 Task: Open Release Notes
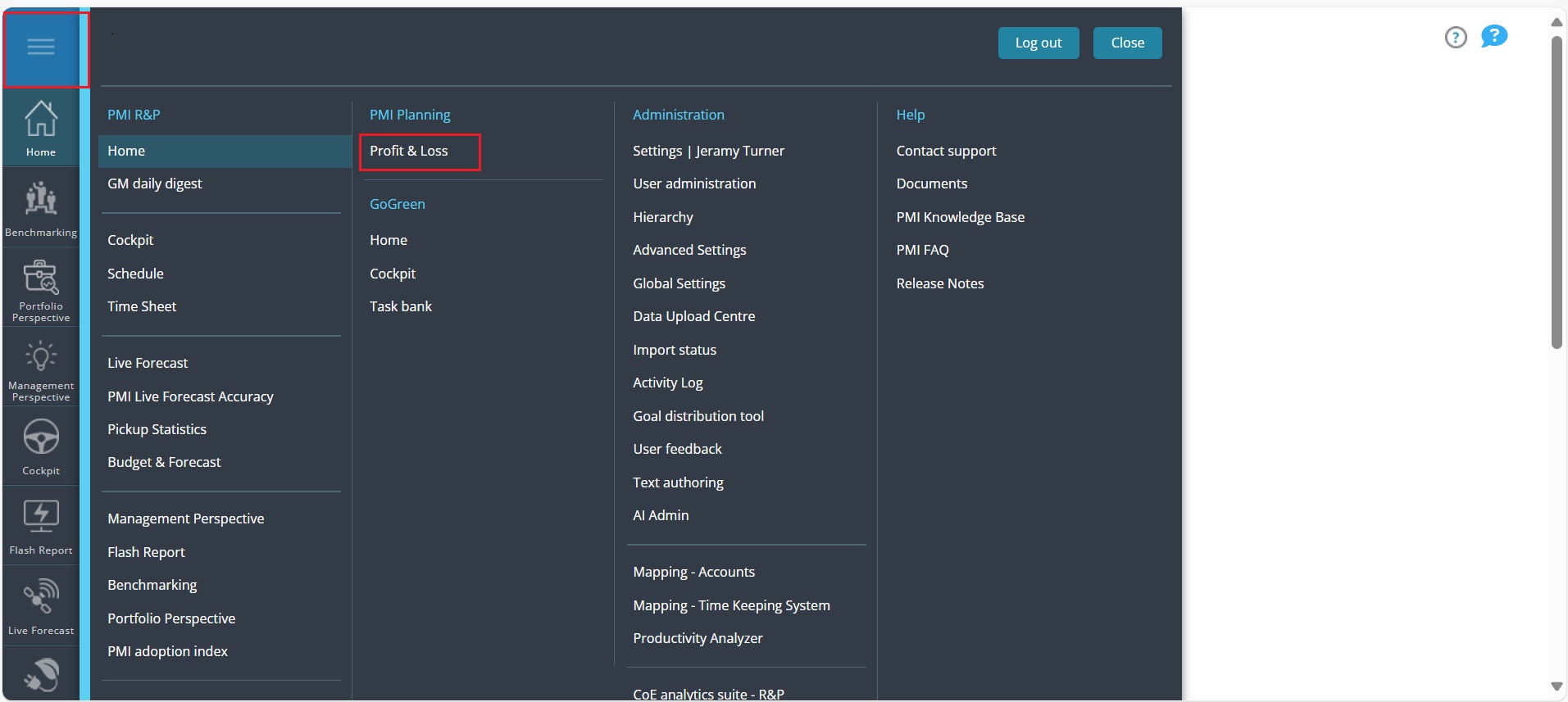[x=939, y=283]
